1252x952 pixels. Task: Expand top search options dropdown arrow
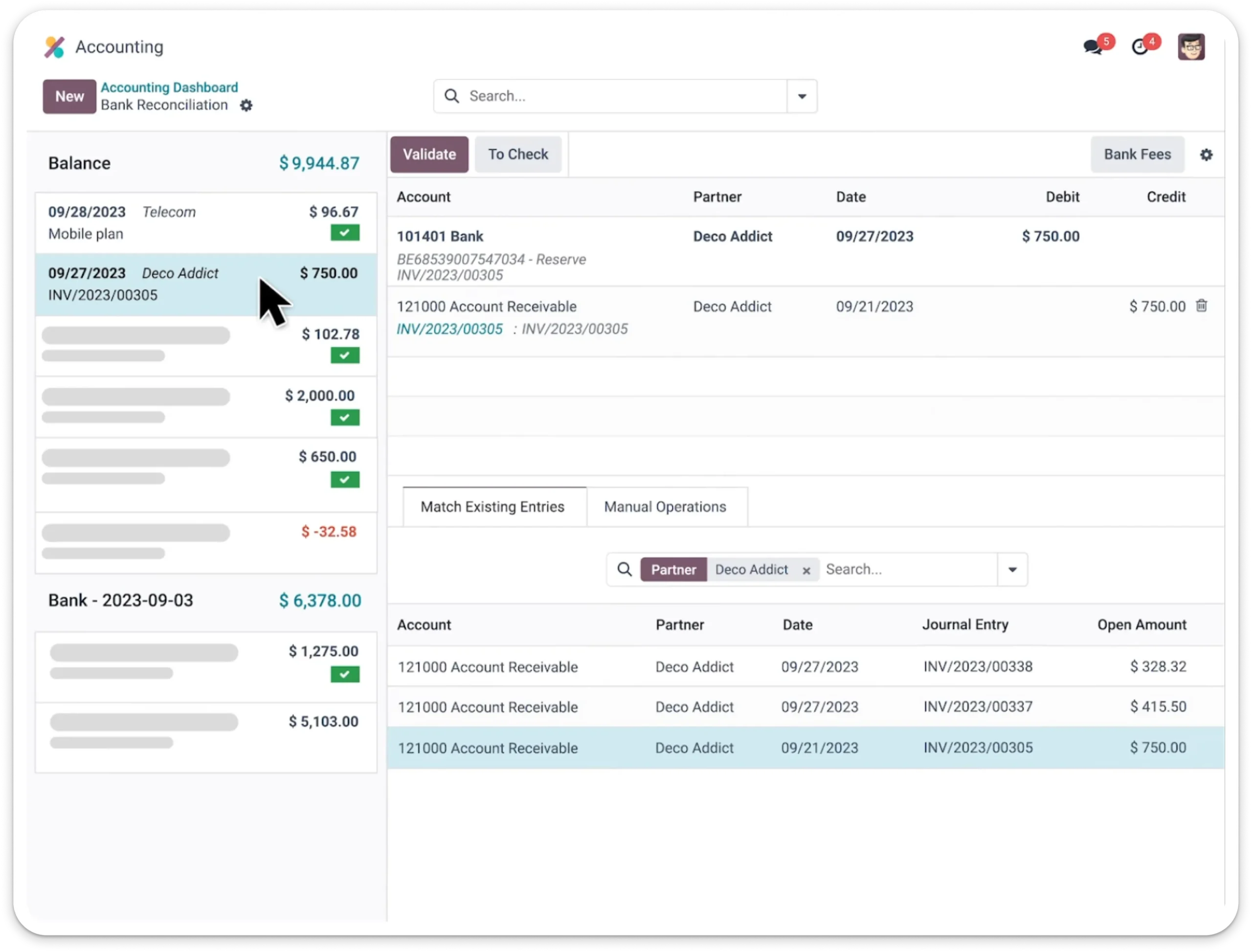(802, 96)
